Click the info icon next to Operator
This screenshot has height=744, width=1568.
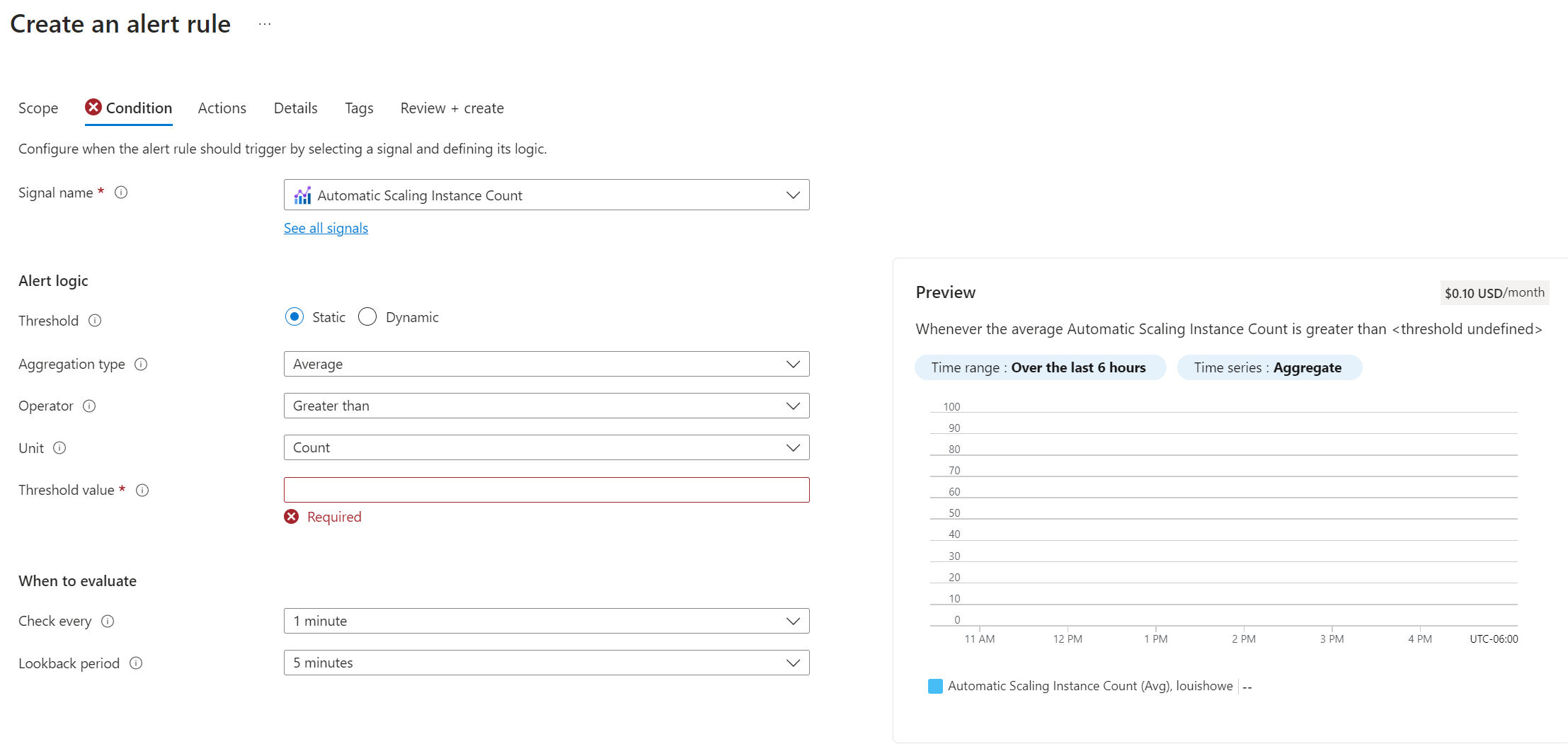(x=89, y=406)
